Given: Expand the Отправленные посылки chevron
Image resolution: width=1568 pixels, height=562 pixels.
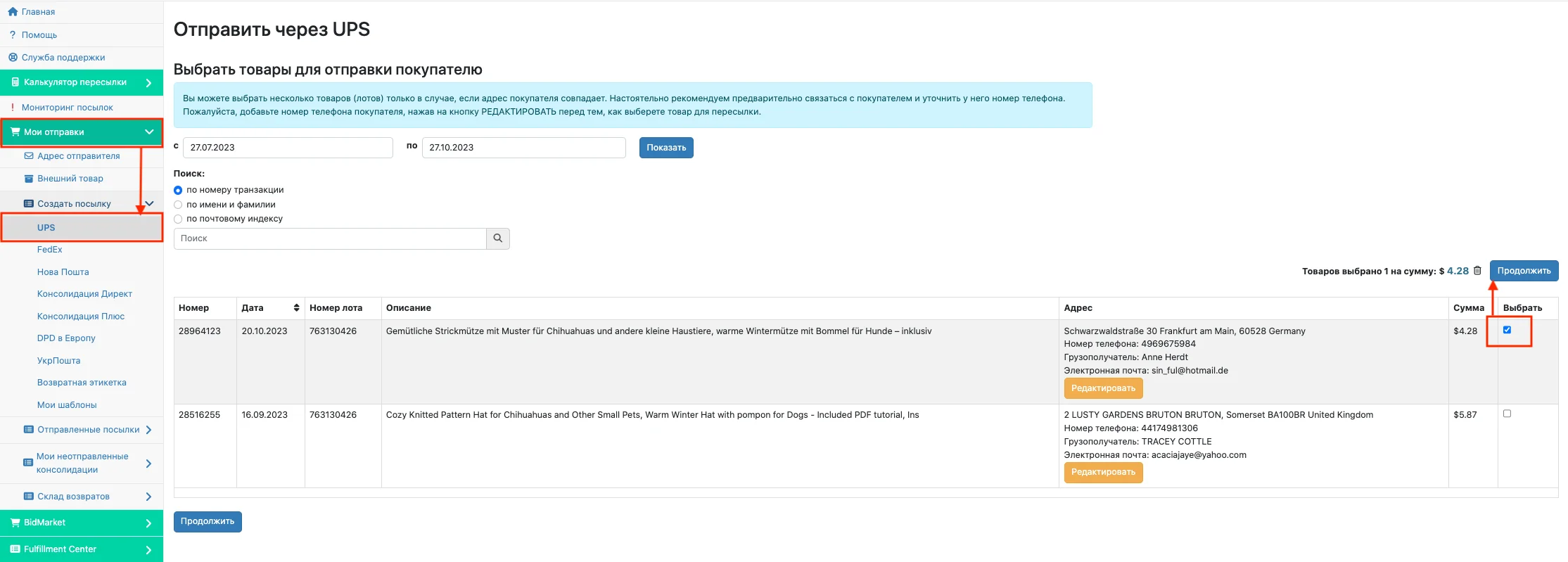Looking at the screenshot, I should [x=148, y=430].
